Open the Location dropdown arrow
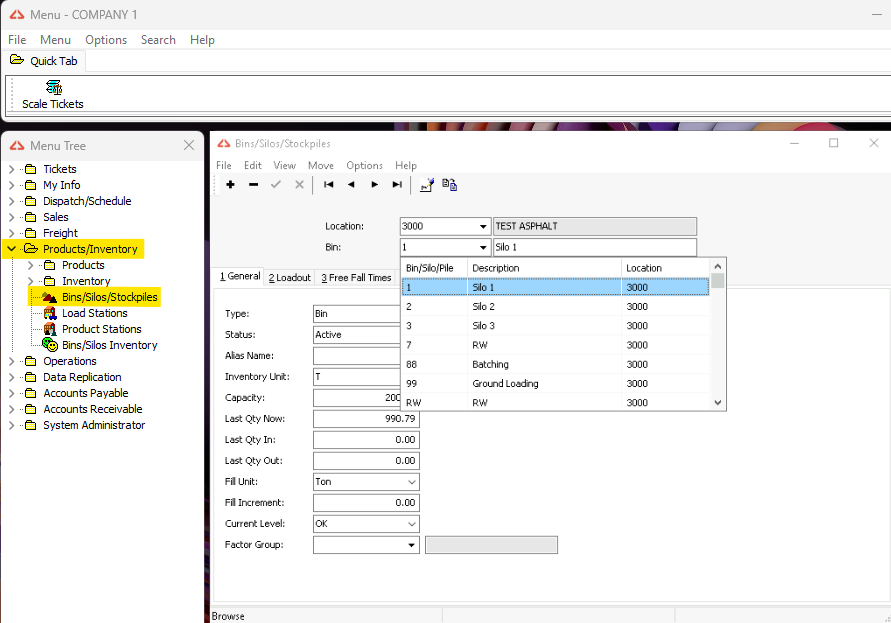 pos(483,226)
